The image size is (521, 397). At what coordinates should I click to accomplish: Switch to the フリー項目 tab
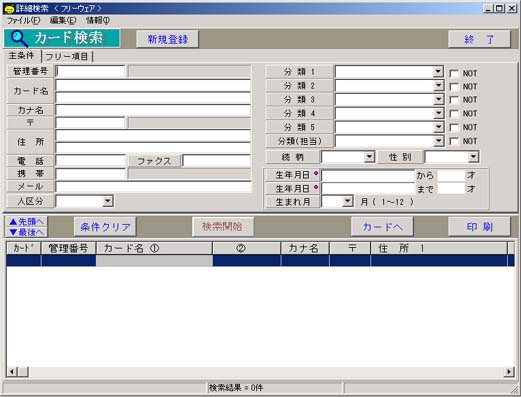(67, 57)
